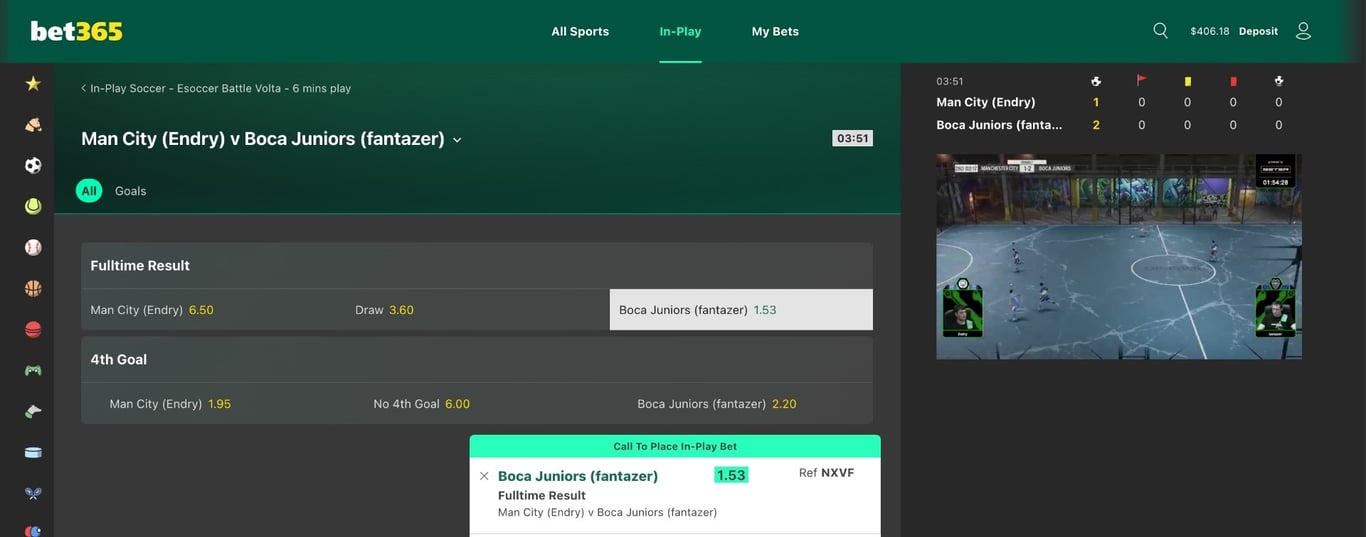Click the 03:51 match timer badge
Image resolution: width=1366 pixels, height=537 pixels.
[x=852, y=138]
